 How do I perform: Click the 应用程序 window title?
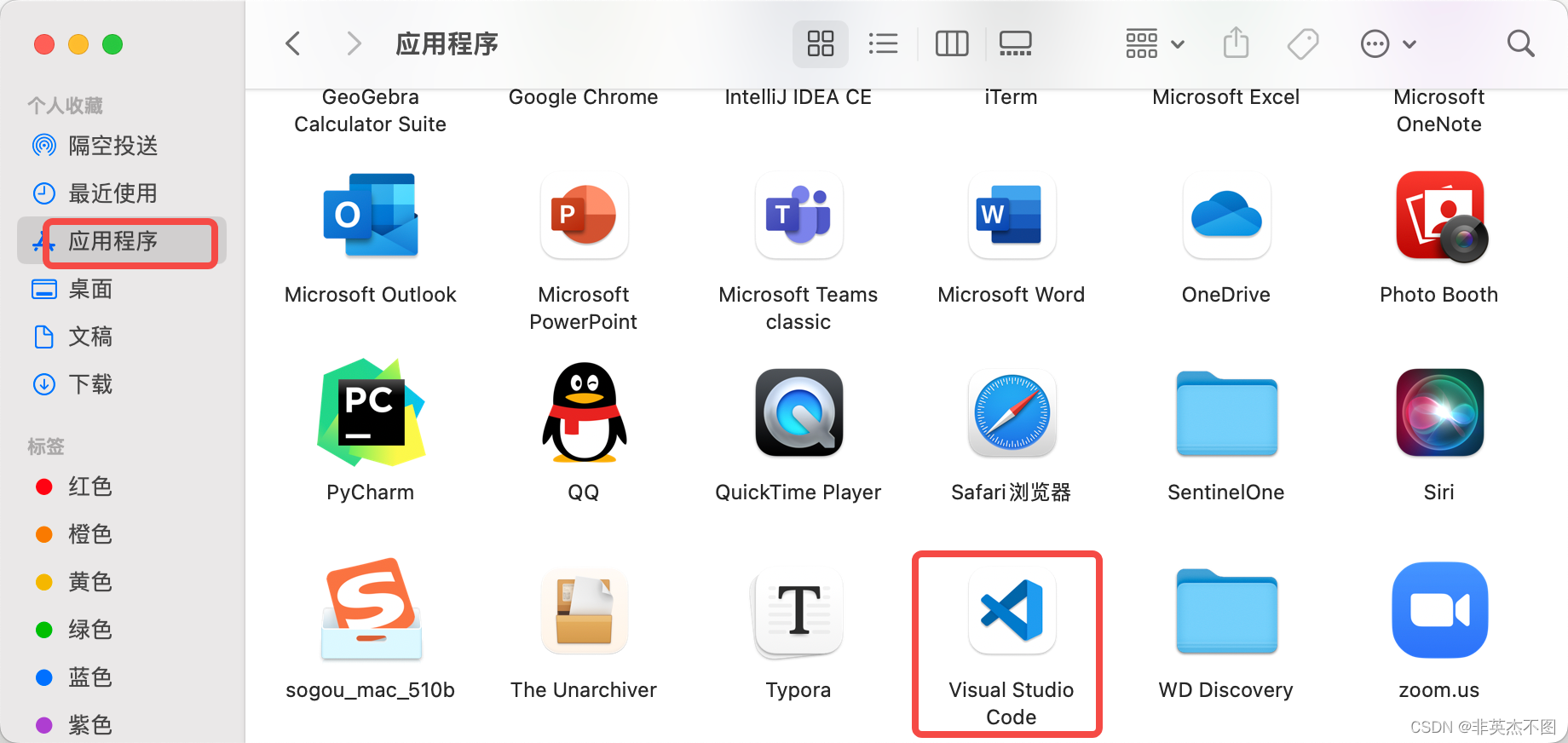447,43
